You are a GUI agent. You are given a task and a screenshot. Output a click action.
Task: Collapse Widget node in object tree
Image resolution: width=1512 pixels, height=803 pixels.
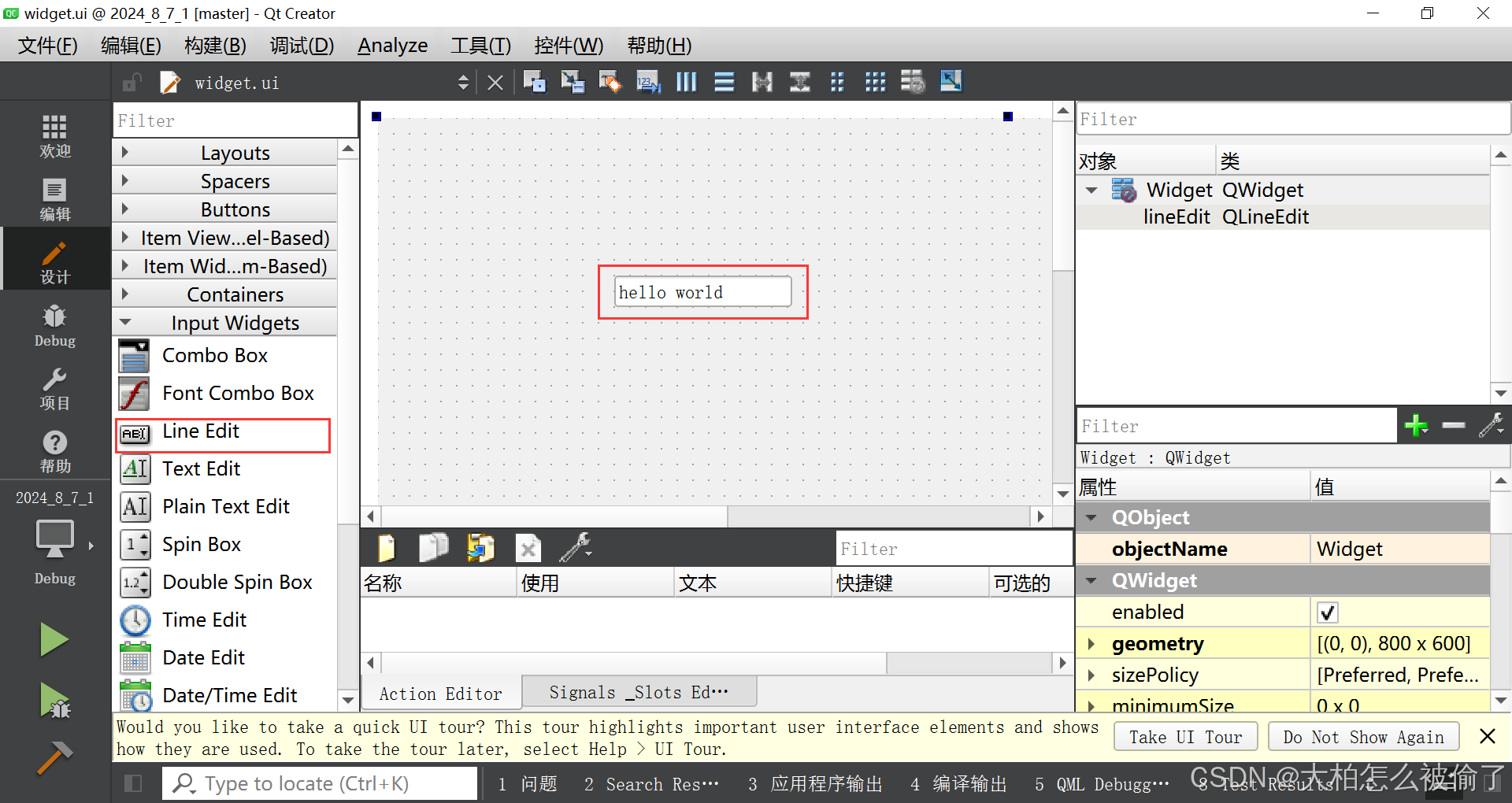tap(1091, 190)
